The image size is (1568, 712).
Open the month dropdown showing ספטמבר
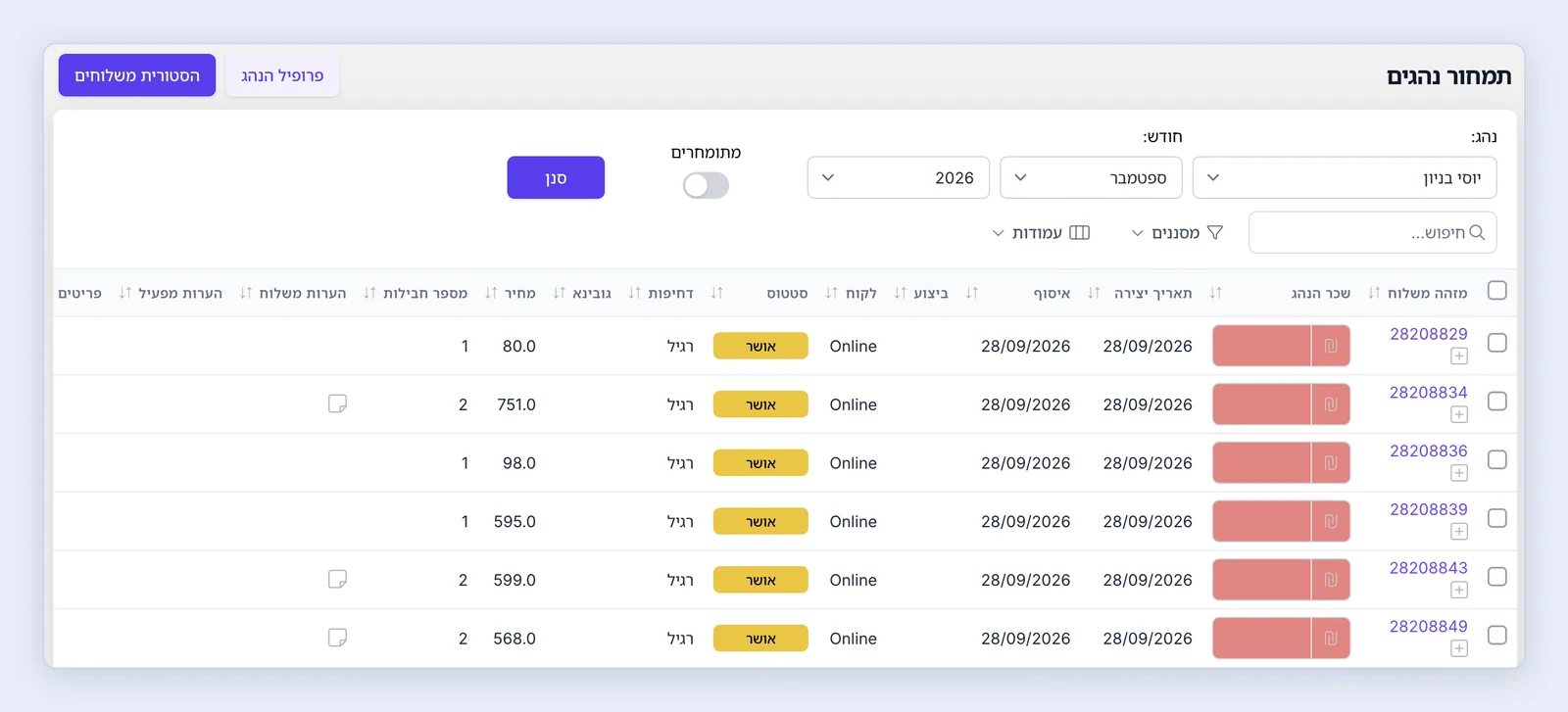[x=1091, y=177]
